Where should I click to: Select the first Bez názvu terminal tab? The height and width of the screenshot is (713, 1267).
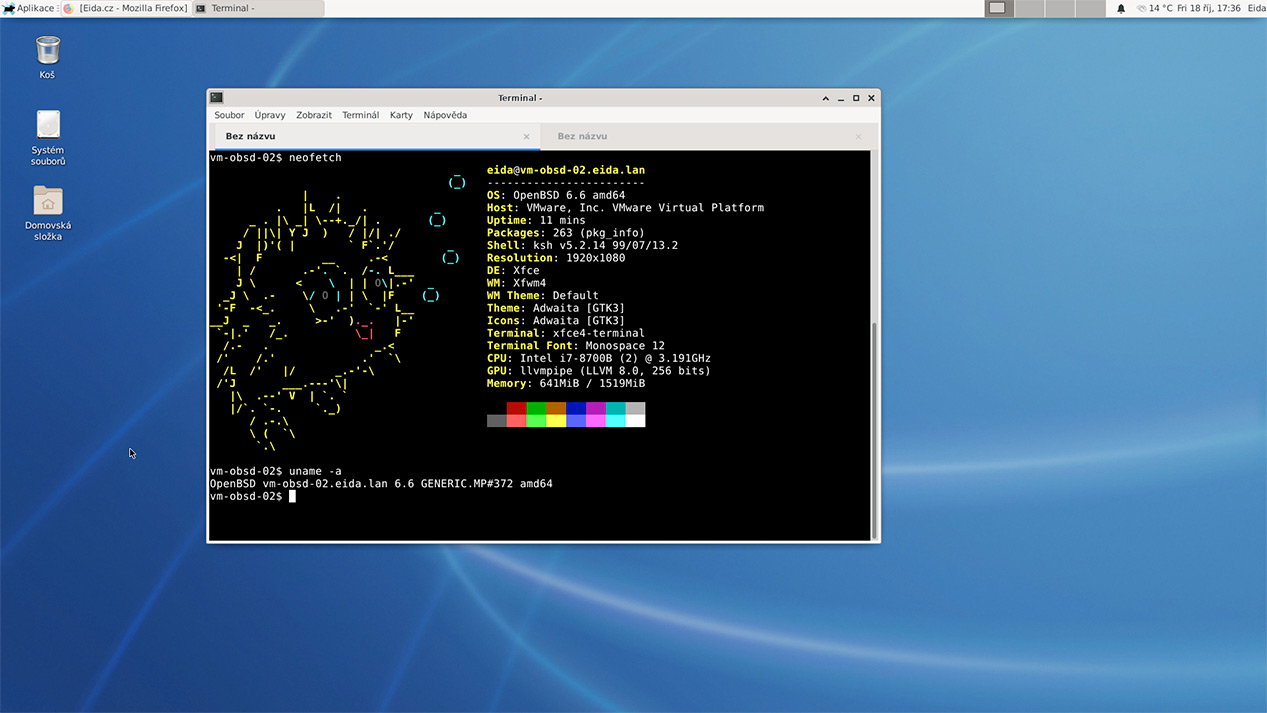click(x=377, y=136)
